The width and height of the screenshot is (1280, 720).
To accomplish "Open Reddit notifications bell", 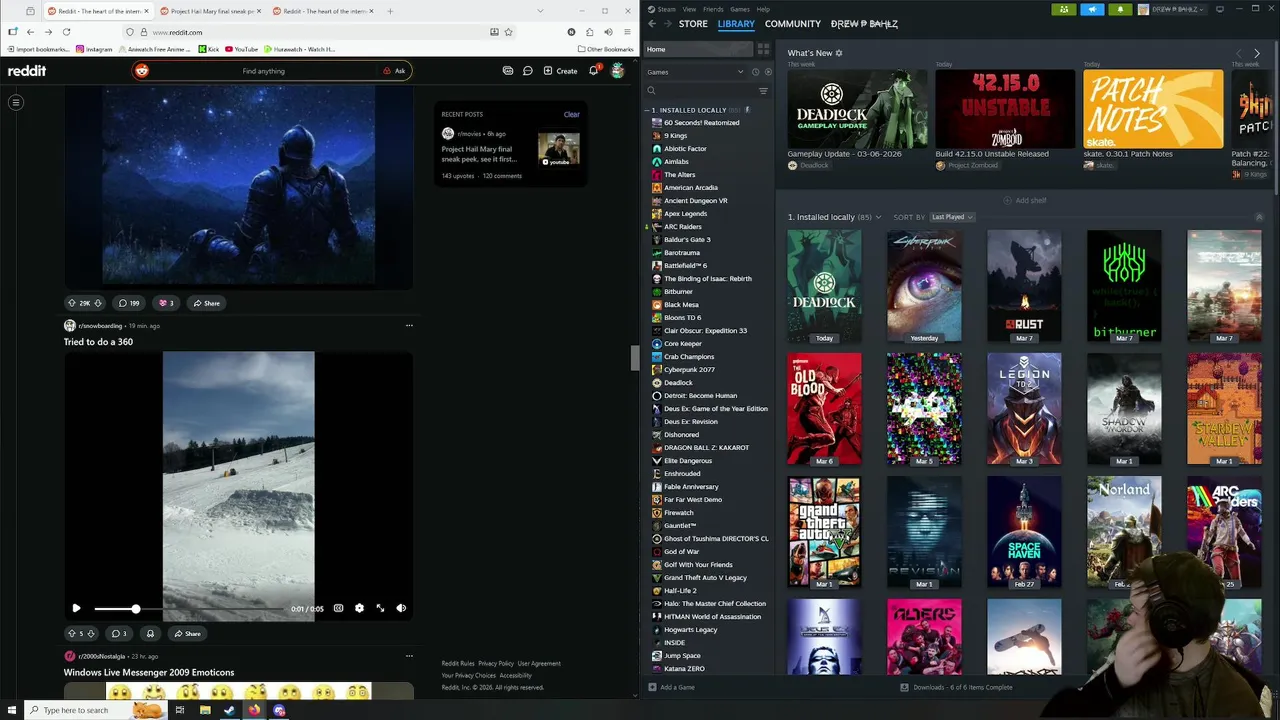I will (594, 71).
